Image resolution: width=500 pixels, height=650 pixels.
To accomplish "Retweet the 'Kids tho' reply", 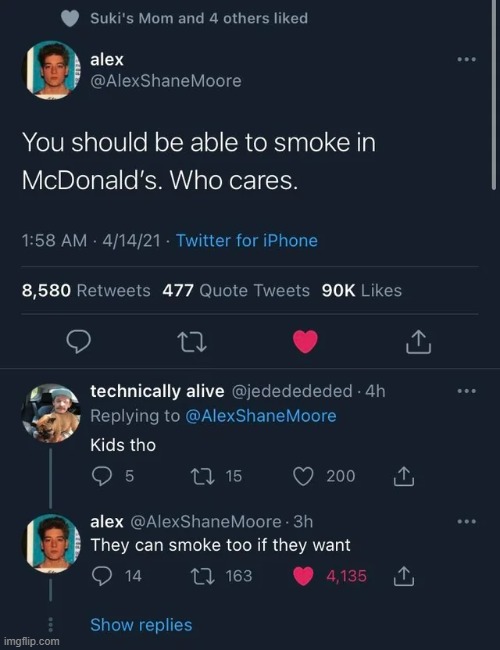I will coord(202,476).
